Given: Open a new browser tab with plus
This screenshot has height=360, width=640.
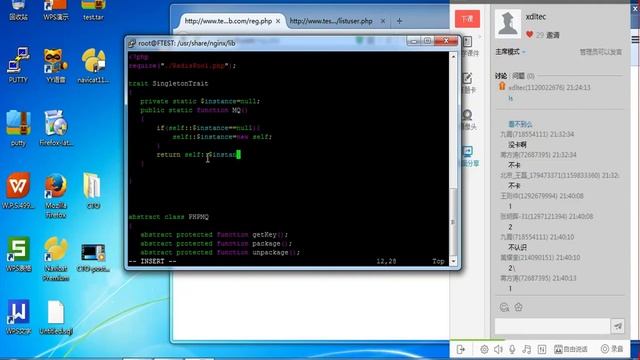Looking at the screenshot, I should 400,21.
